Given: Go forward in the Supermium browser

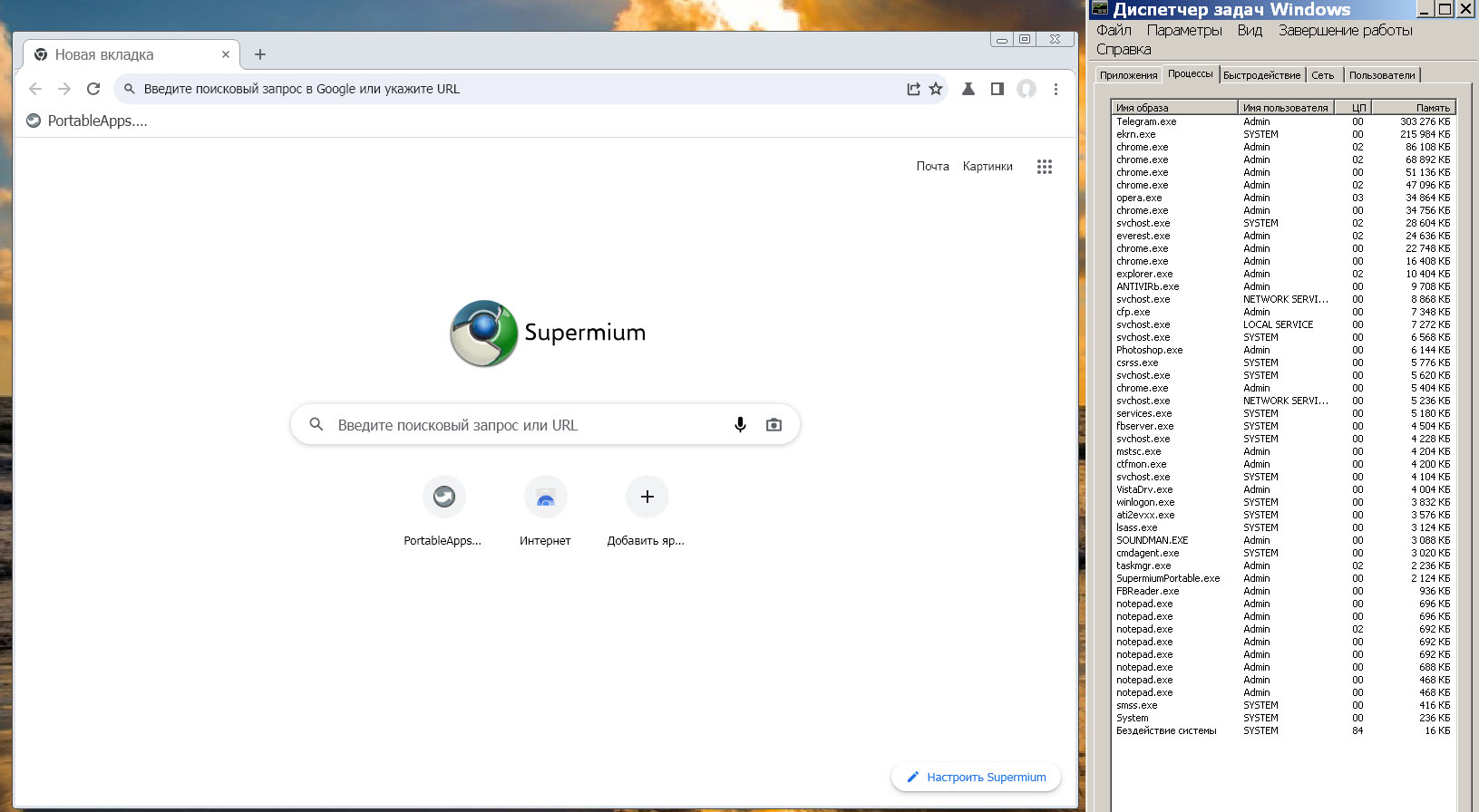Looking at the screenshot, I should click(x=64, y=89).
